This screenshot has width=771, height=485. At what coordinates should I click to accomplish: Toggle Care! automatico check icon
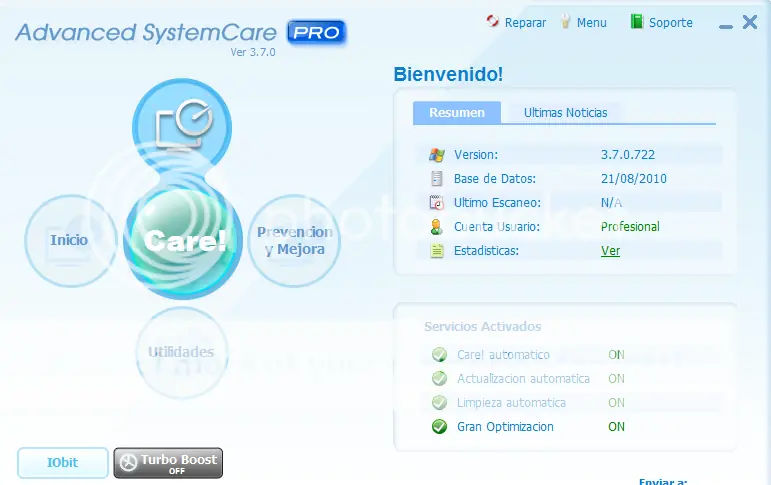[439, 355]
